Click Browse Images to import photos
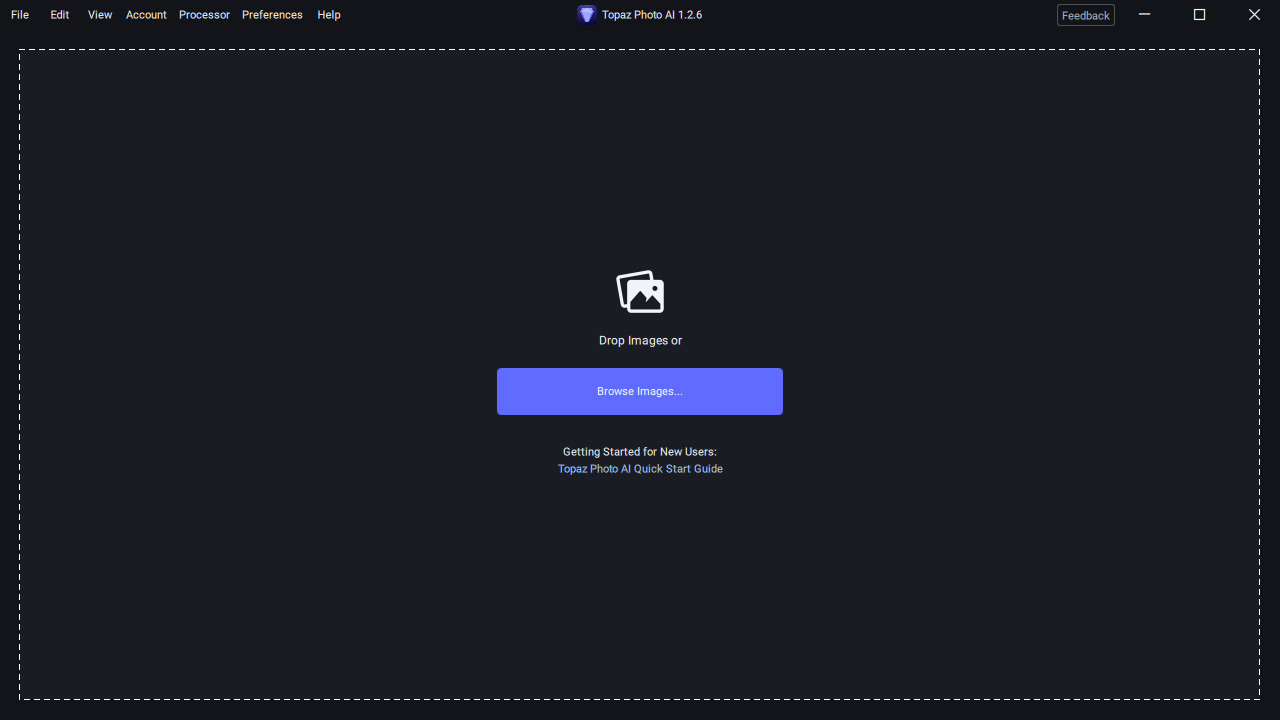The width and height of the screenshot is (1280, 720). 640,391
